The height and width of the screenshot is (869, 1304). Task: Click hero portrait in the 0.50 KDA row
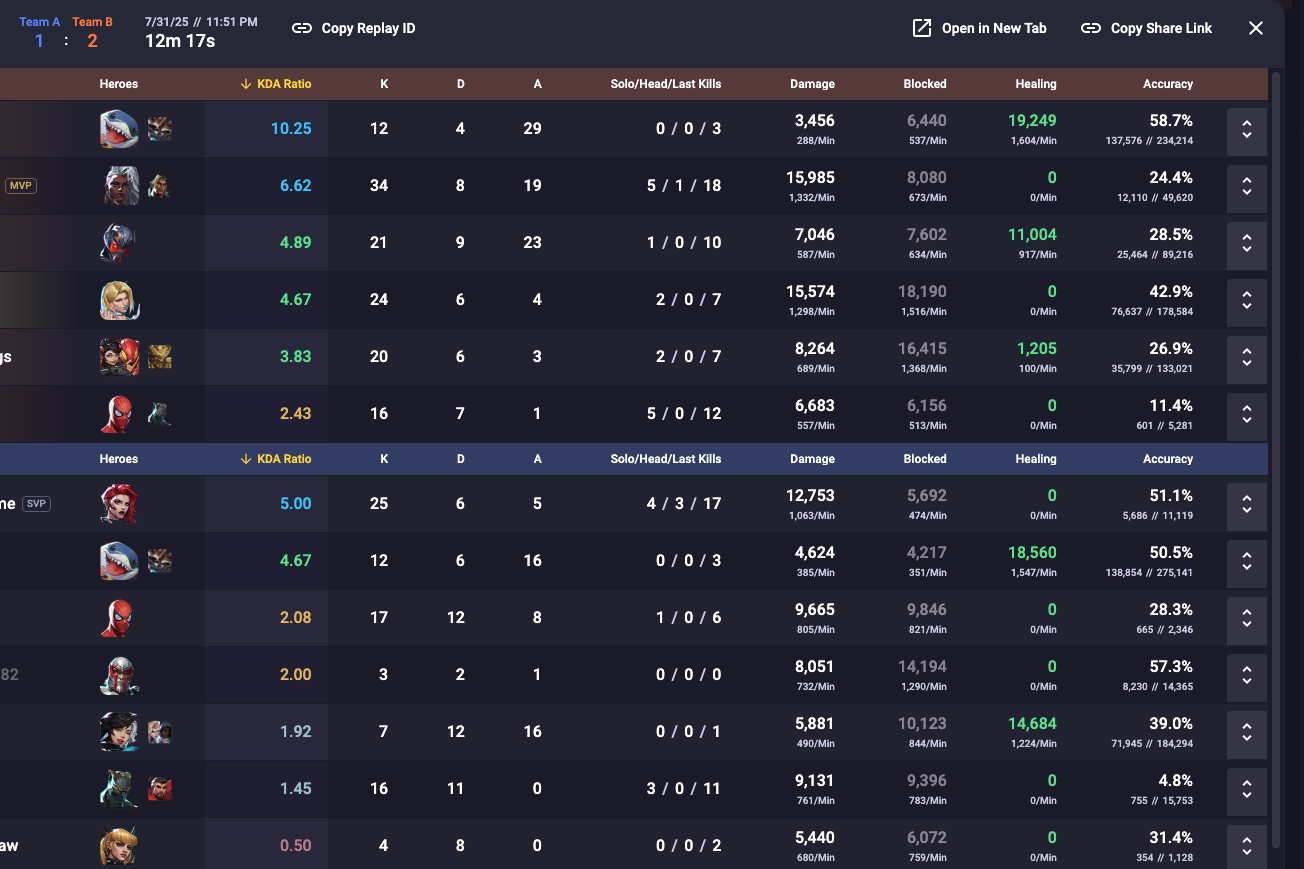click(119, 846)
